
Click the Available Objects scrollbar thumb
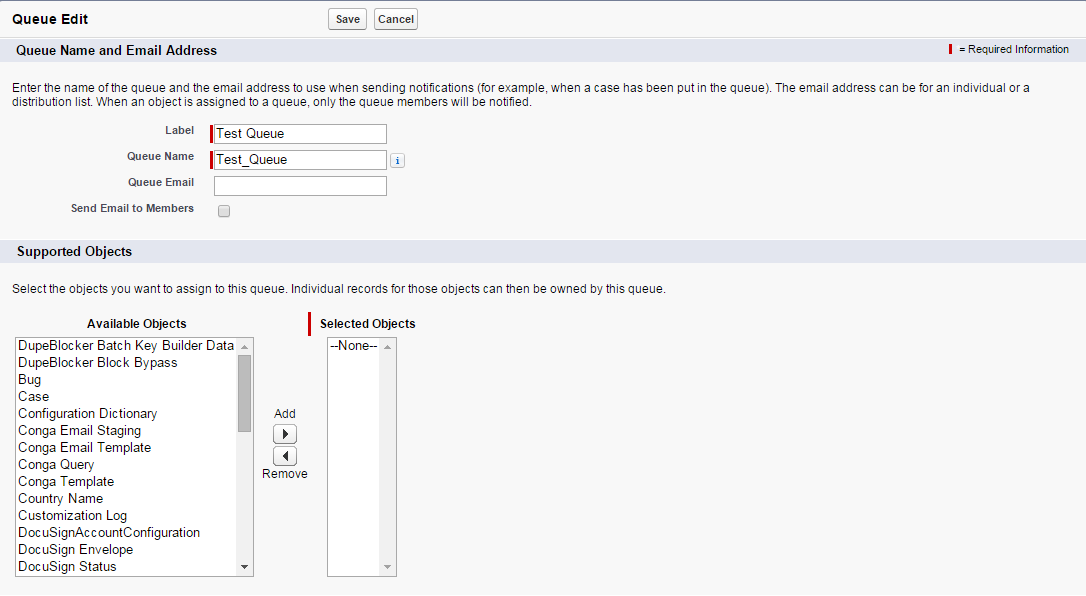tap(244, 392)
